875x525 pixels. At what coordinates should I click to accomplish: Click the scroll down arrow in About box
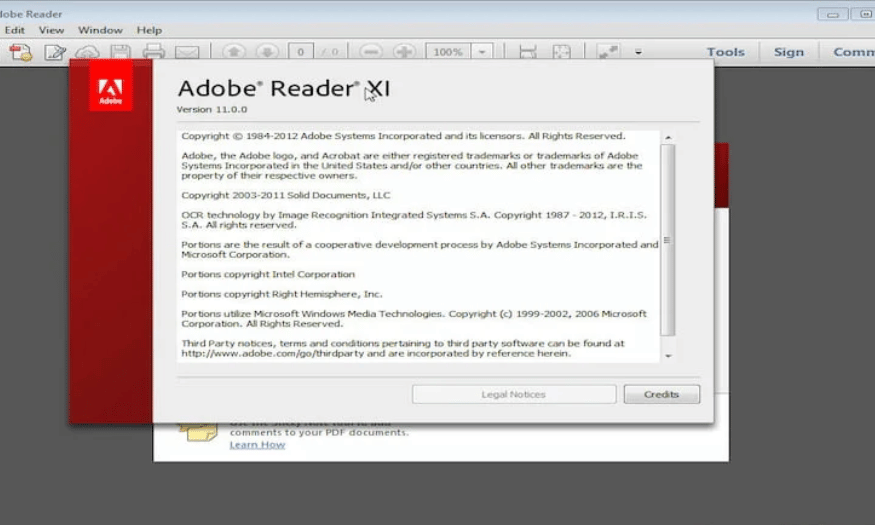point(668,356)
